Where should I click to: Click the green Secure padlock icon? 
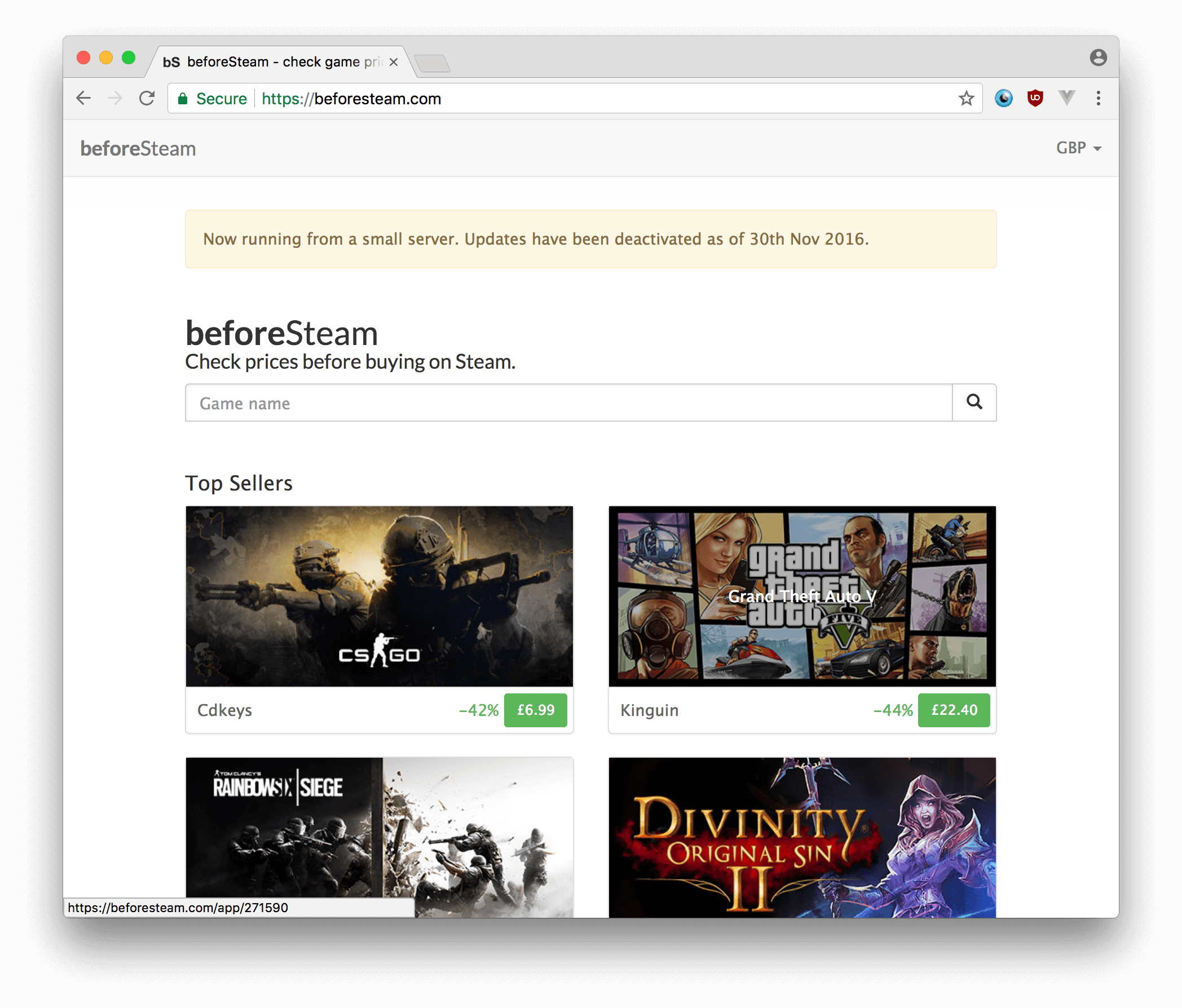[x=183, y=99]
